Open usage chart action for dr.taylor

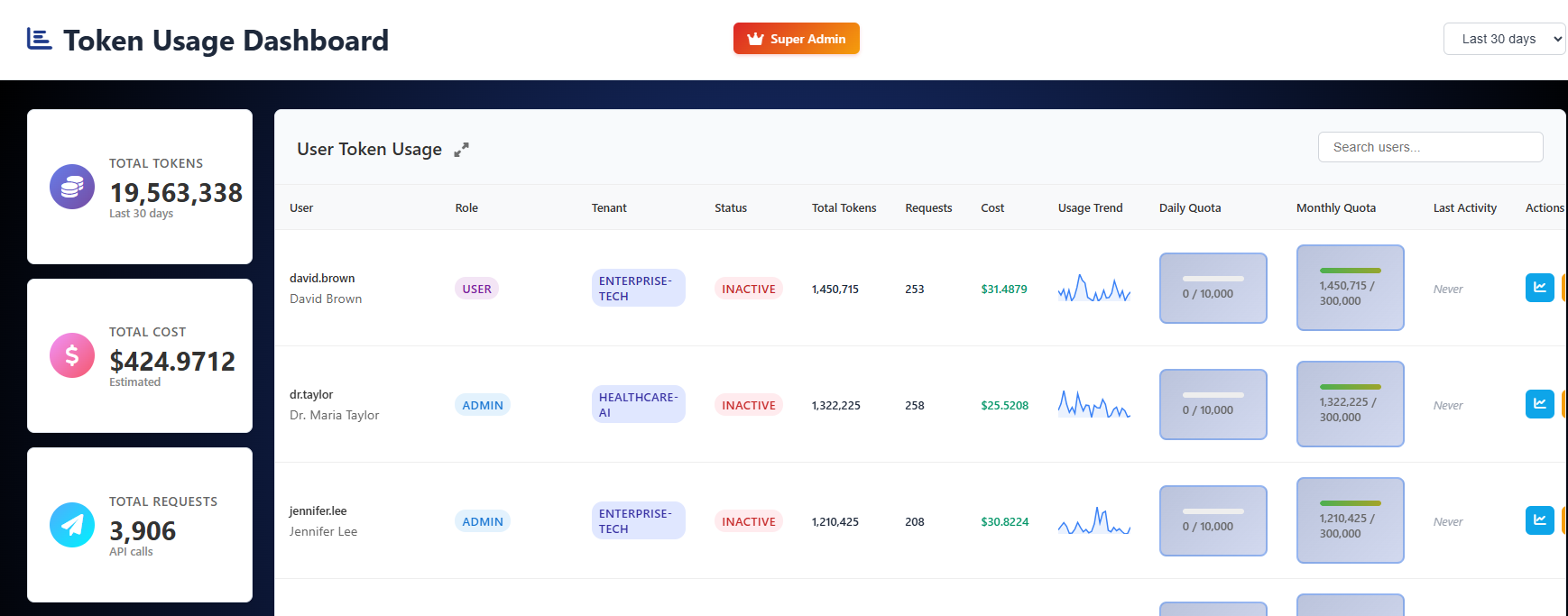tap(1539, 404)
